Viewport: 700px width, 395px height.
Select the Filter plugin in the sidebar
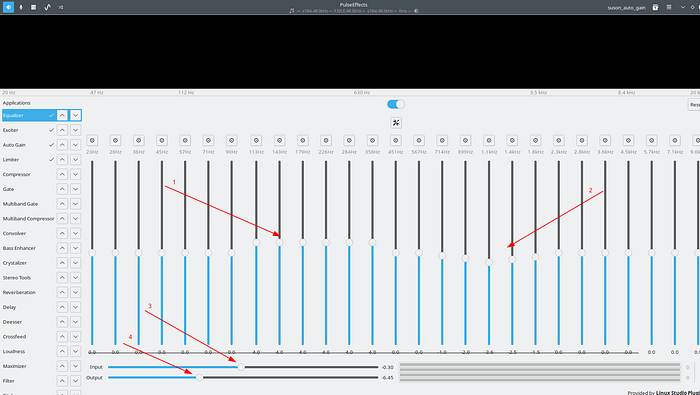28,381
